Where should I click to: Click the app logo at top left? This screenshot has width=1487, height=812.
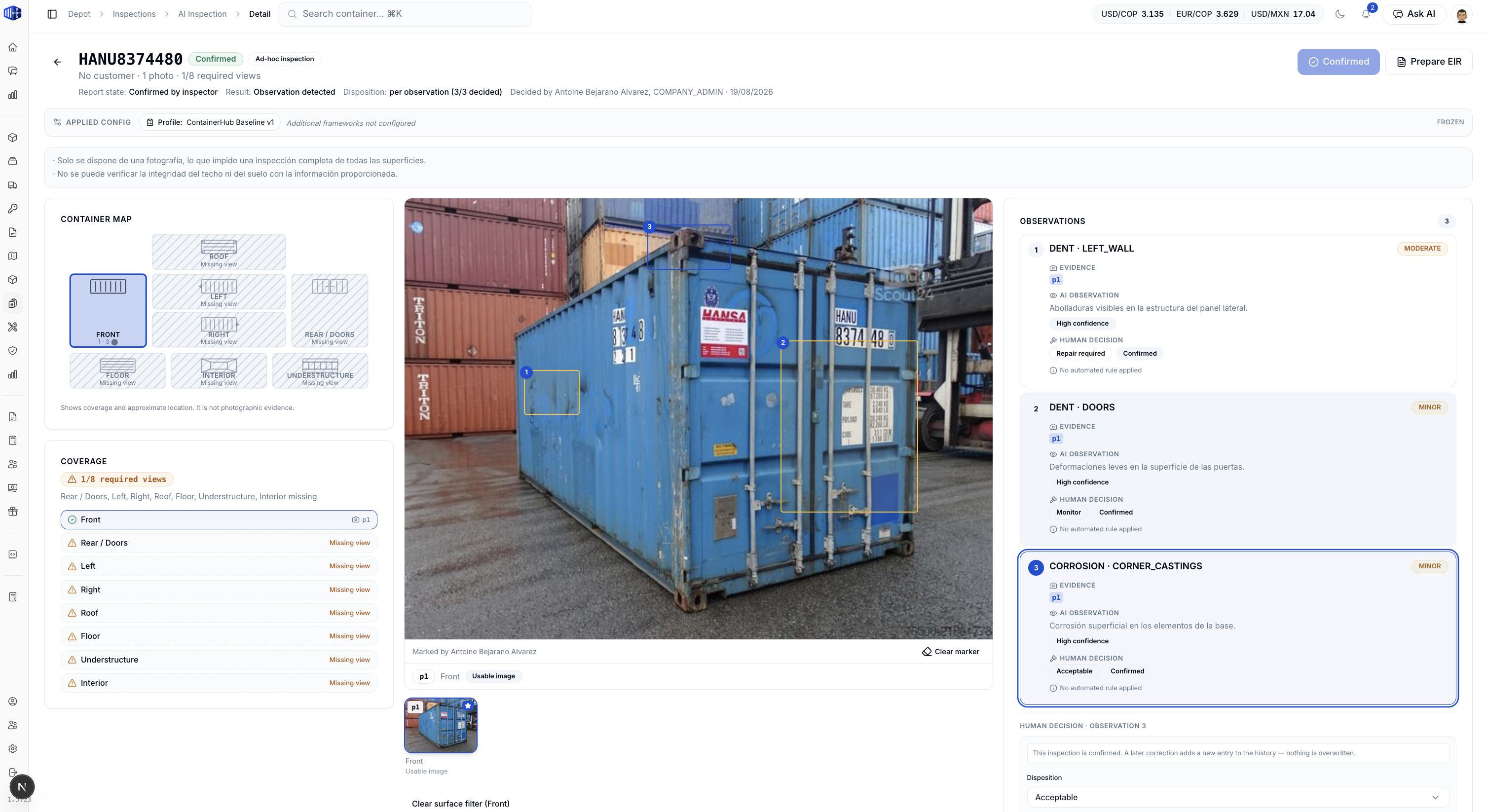13,13
